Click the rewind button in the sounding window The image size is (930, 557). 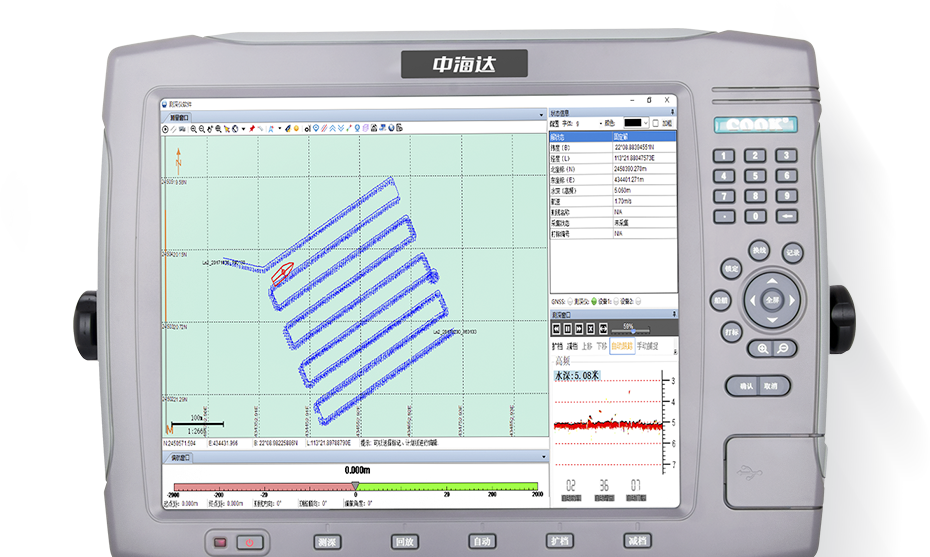[556, 329]
